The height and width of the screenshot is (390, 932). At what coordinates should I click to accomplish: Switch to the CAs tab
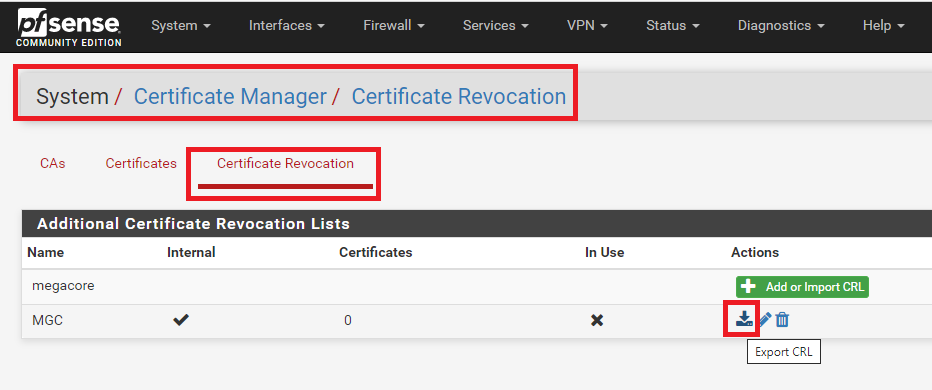click(x=53, y=163)
